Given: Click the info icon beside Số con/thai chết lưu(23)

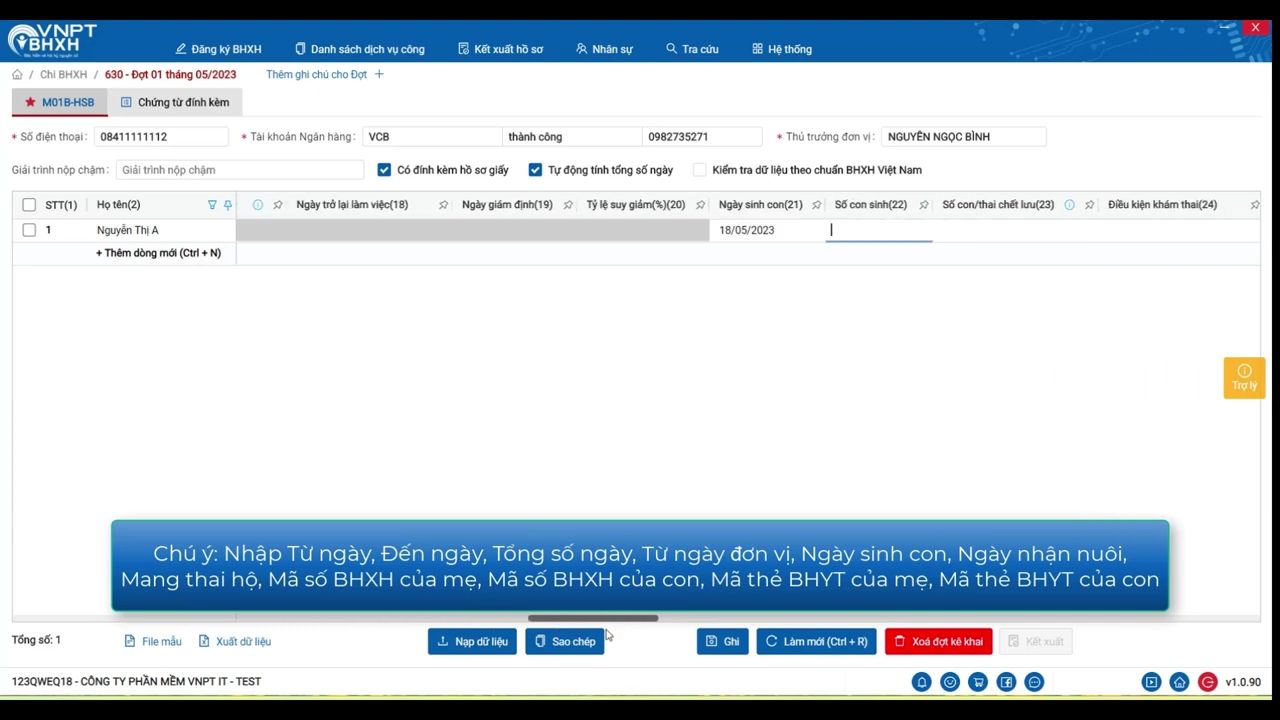Looking at the screenshot, I should click(x=1069, y=205).
